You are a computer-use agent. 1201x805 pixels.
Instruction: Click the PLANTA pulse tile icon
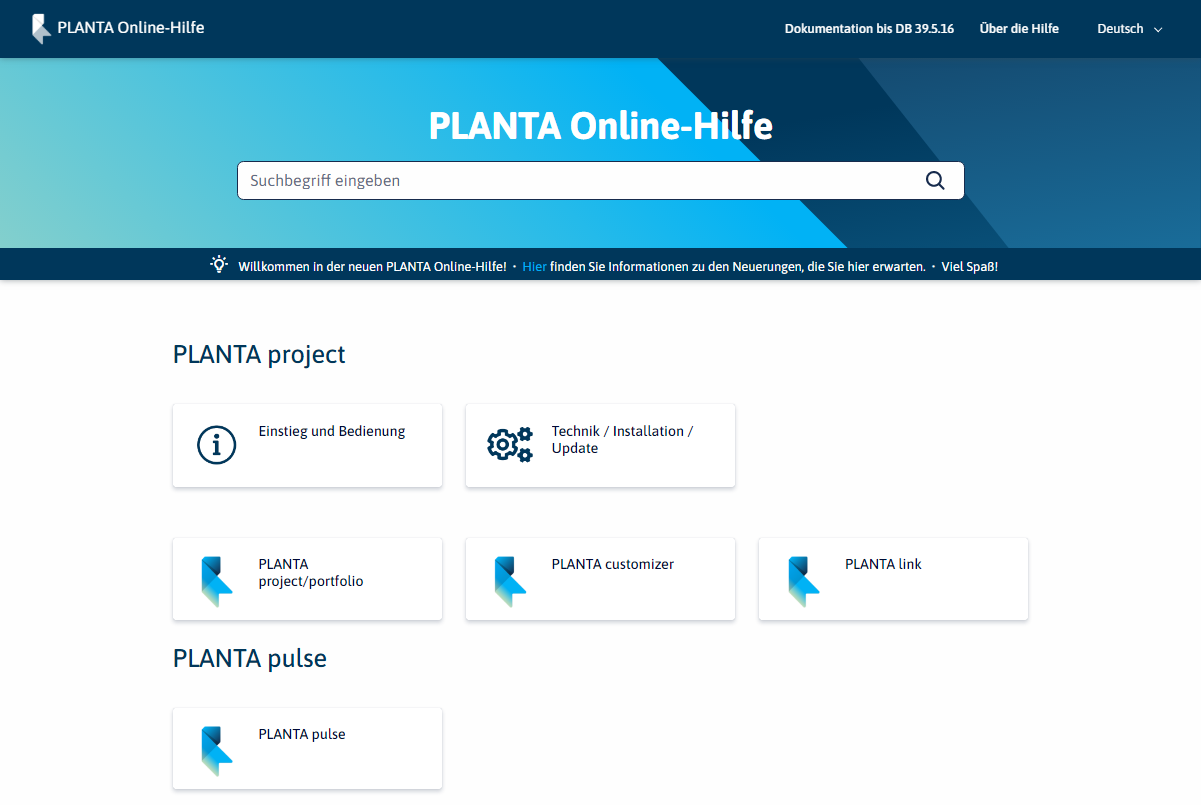click(216, 751)
